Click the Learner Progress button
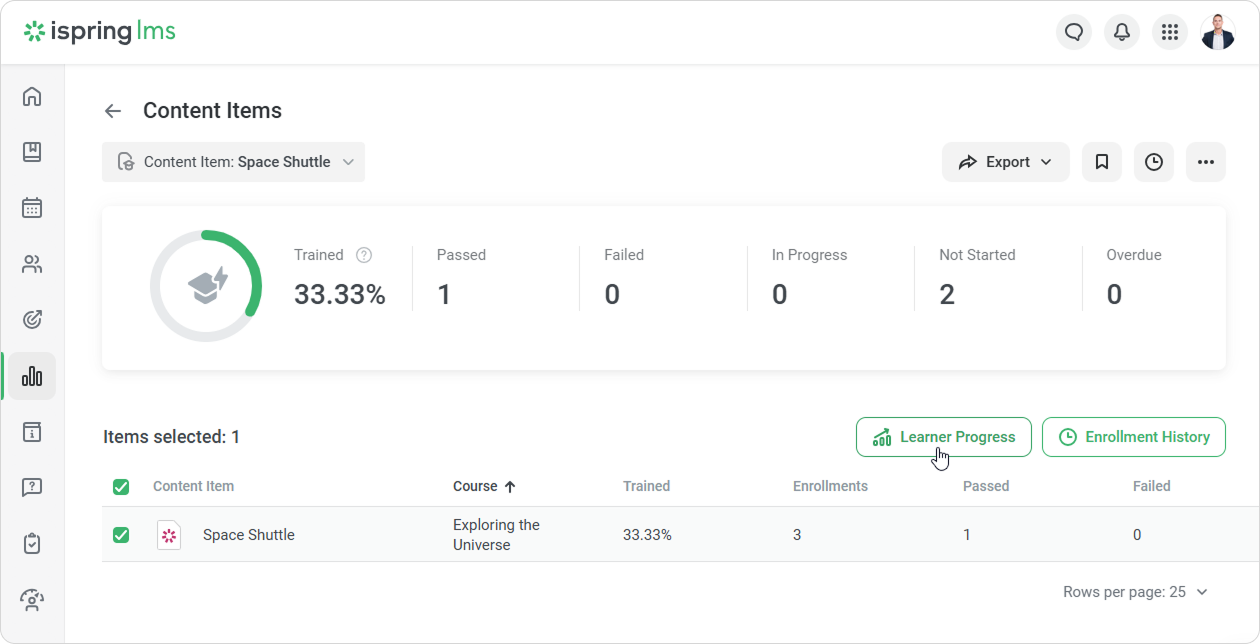The image size is (1260, 644). click(x=943, y=437)
